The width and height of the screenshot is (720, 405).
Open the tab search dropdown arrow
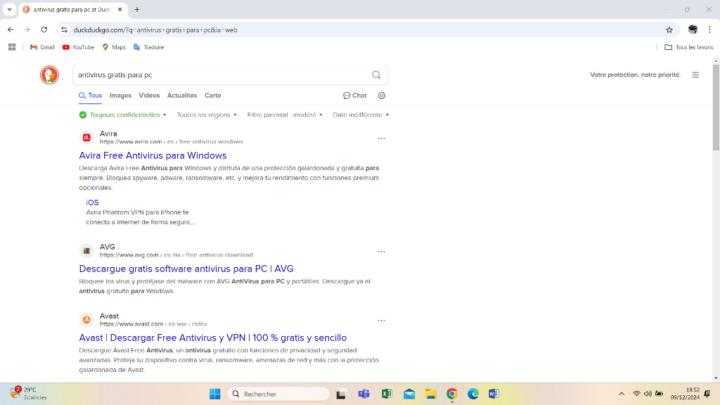click(9, 9)
